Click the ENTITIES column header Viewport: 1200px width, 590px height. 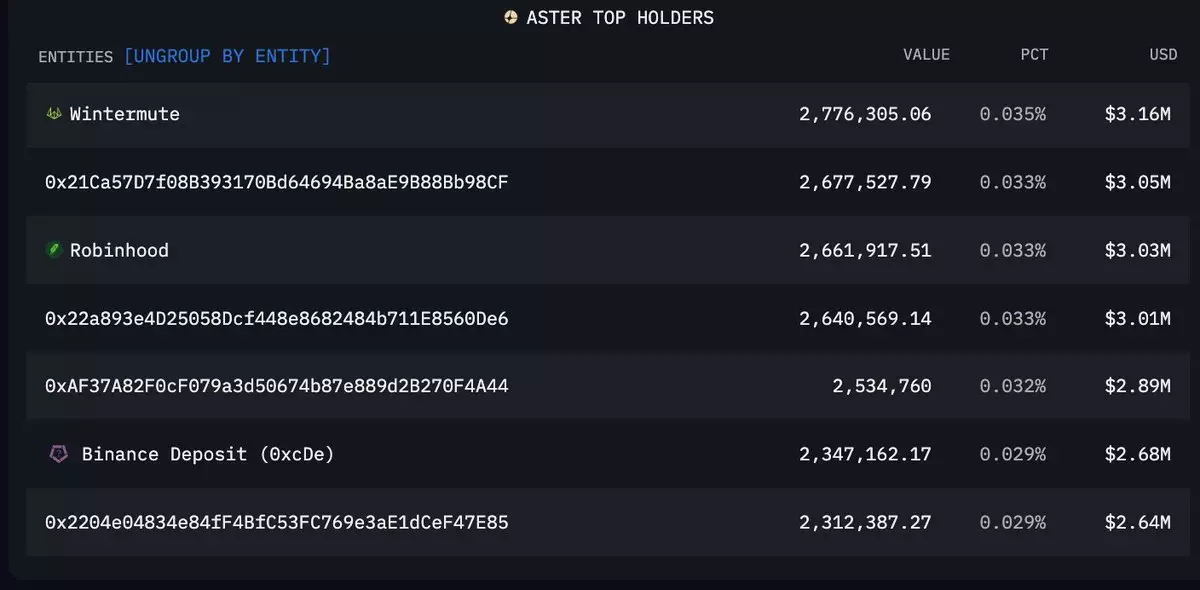pos(75,57)
